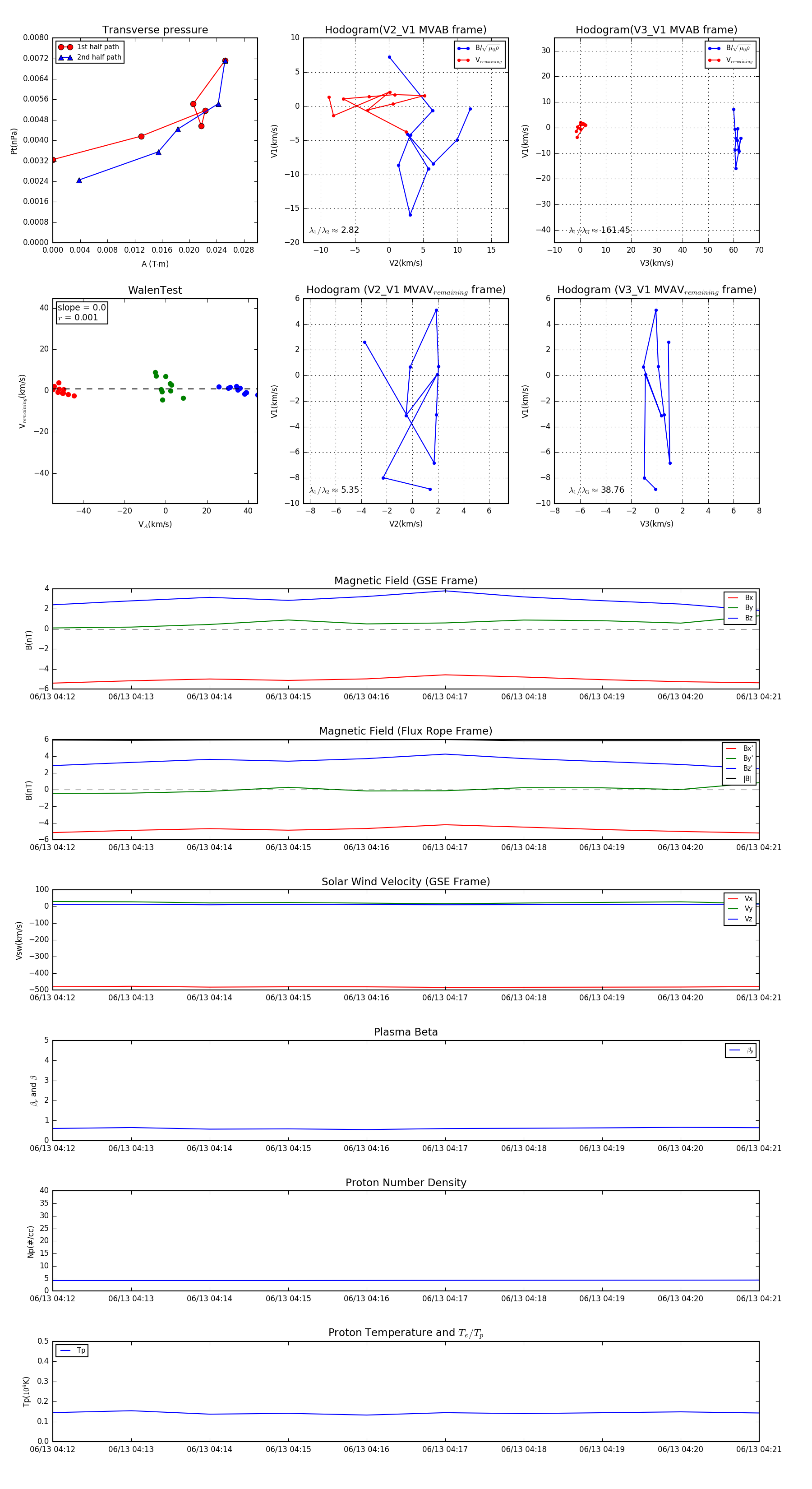This screenshot has width=812, height=1489.
Task: Click the 'r = 0.001' annotation
Action: click(78, 317)
